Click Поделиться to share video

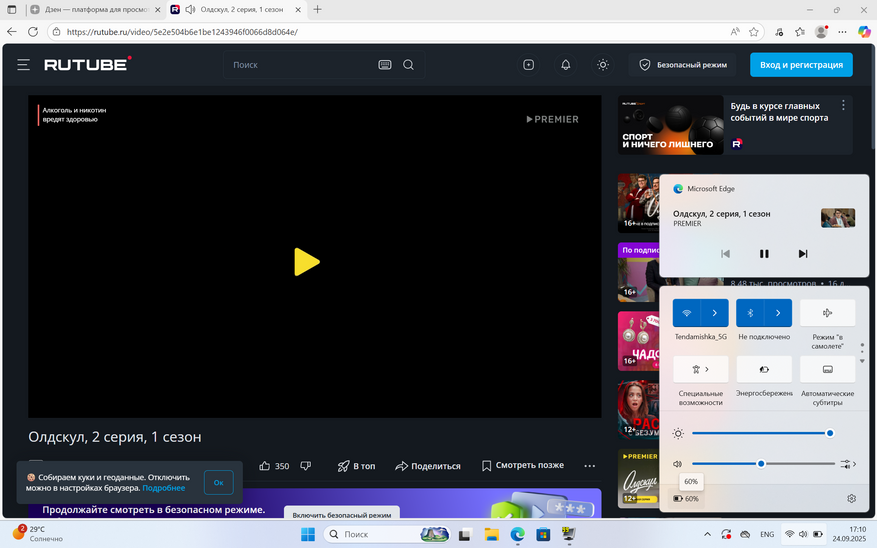428,466
